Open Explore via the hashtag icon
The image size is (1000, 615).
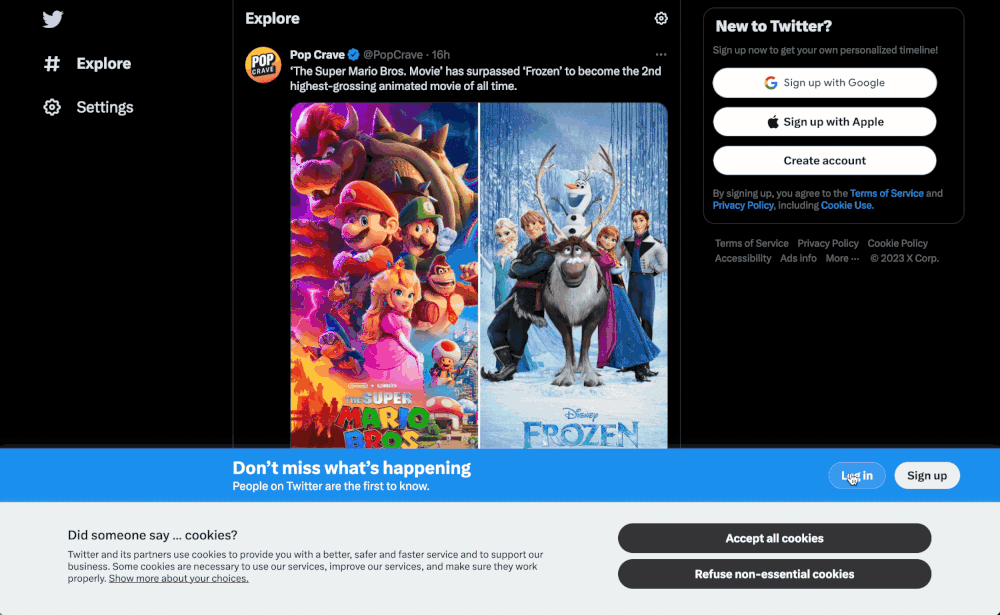pos(52,64)
